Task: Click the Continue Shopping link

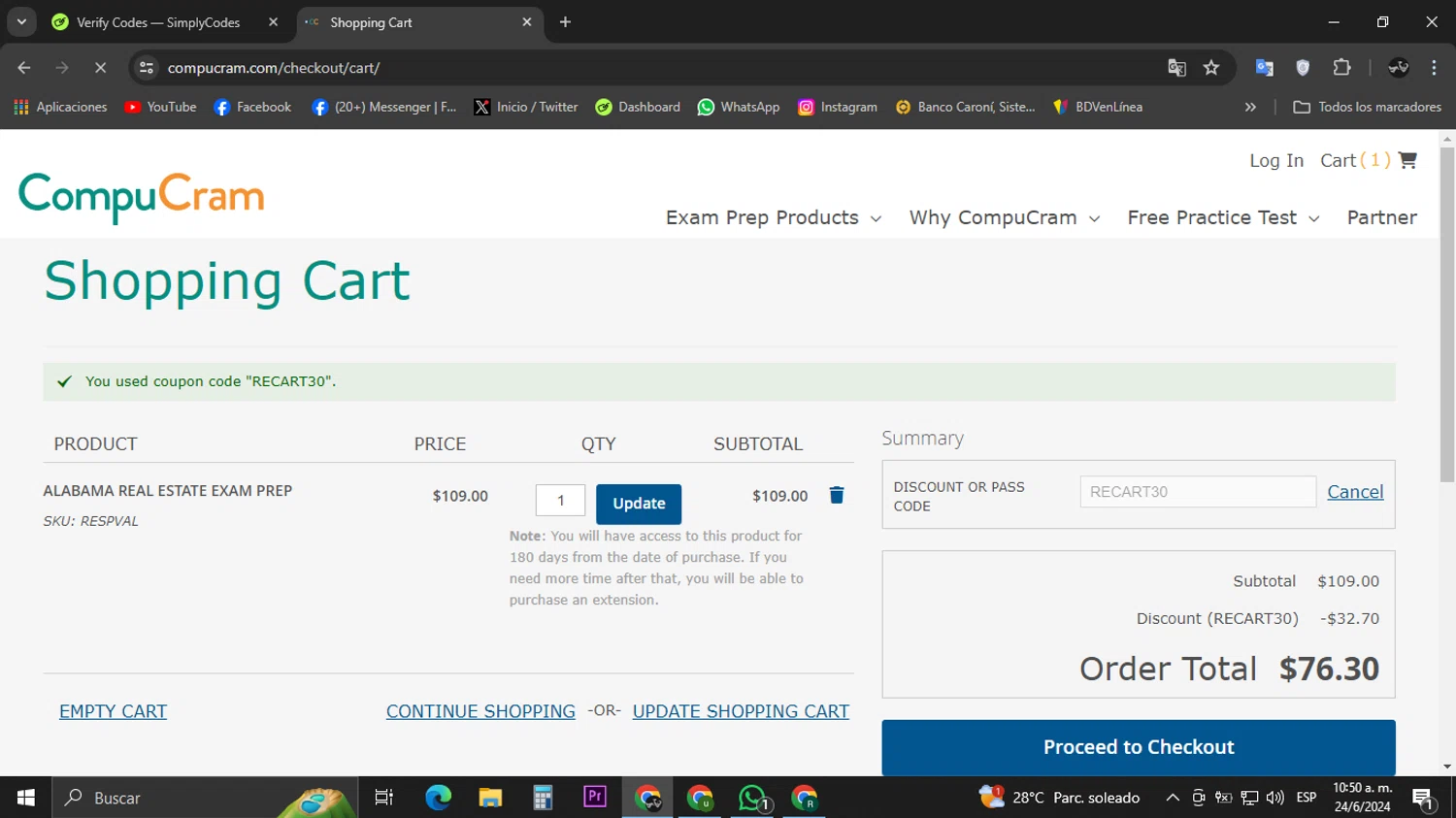Action: [480, 711]
